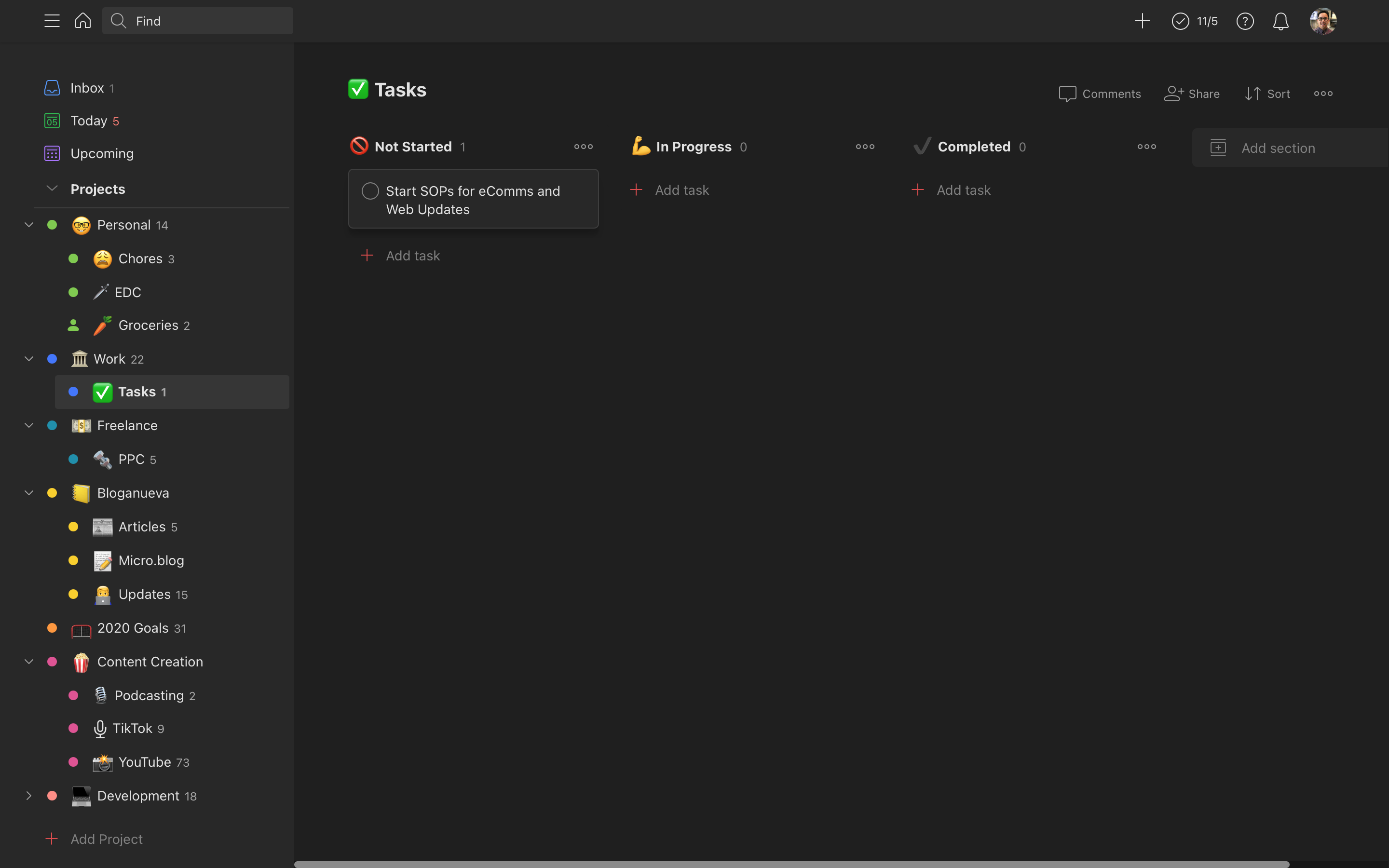Viewport: 1389px width, 868px height.
Task: Go to the Home view
Action: pyautogui.click(x=82, y=21)
